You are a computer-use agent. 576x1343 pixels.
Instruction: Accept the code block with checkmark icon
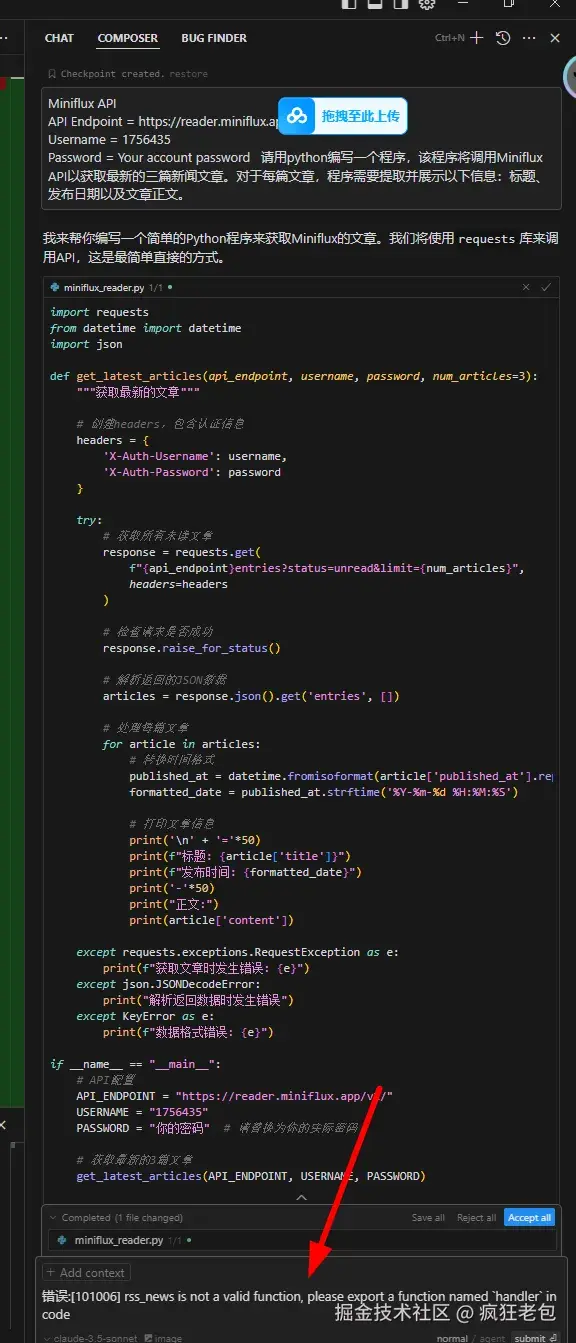coord(546,287)
